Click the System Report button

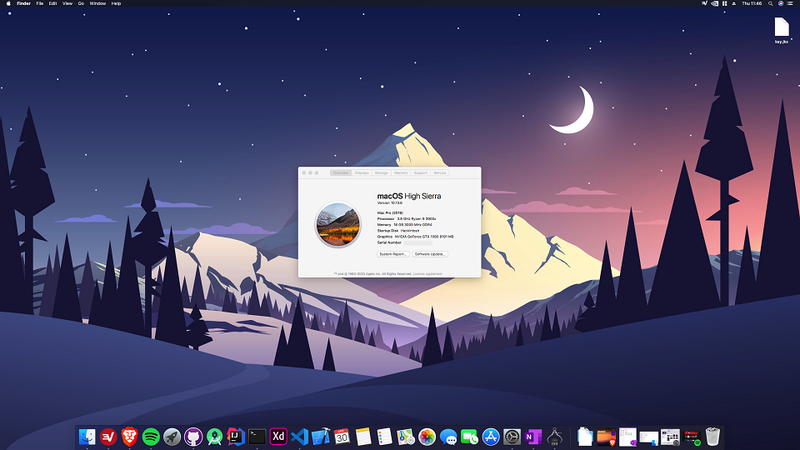pos(393,254)
